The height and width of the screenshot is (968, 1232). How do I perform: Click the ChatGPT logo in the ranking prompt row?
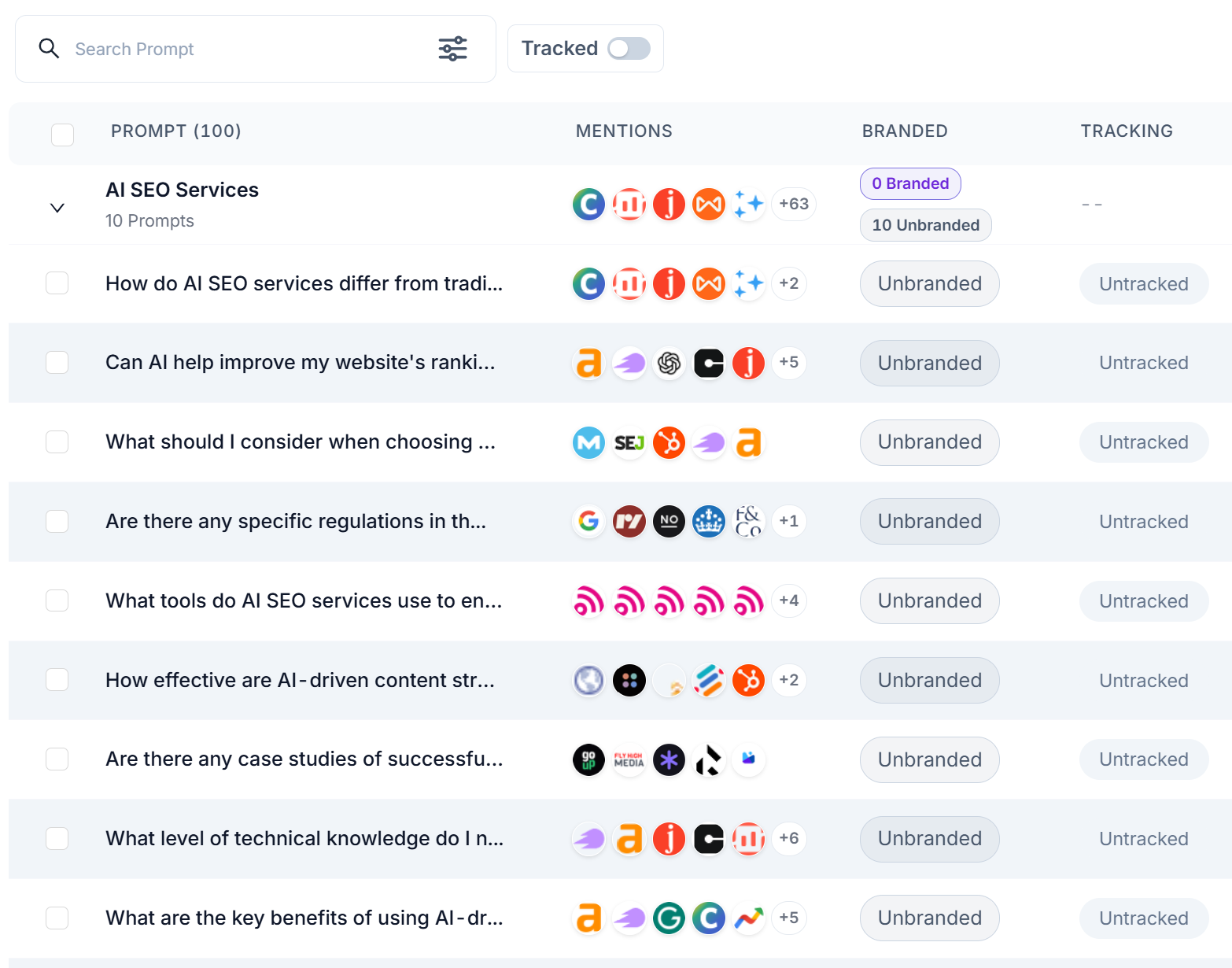pos(669,363)
